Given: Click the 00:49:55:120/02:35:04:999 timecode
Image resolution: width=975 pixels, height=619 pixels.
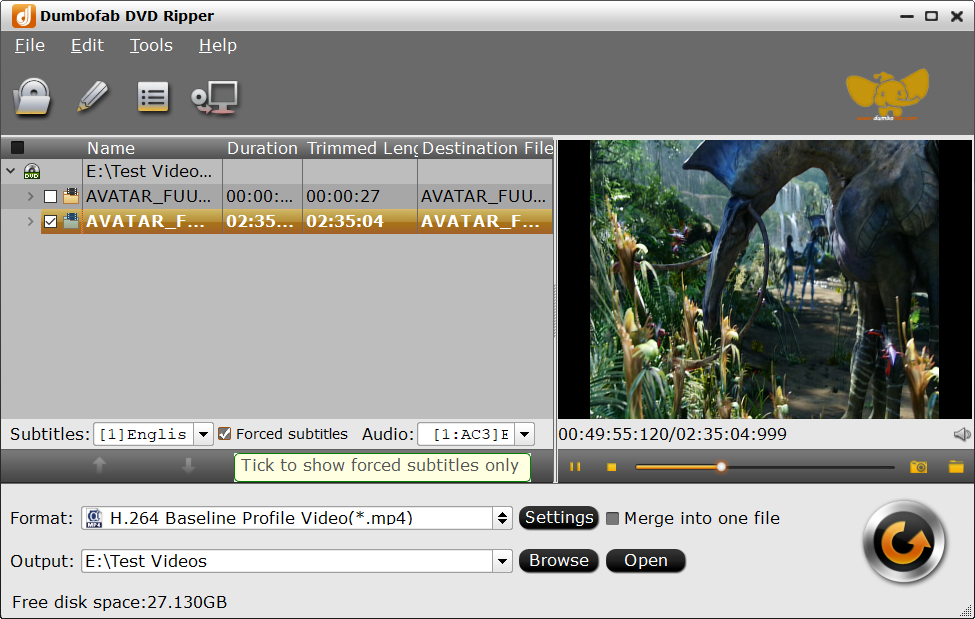Looking at the screenshot, I should (x=672, y=434).
